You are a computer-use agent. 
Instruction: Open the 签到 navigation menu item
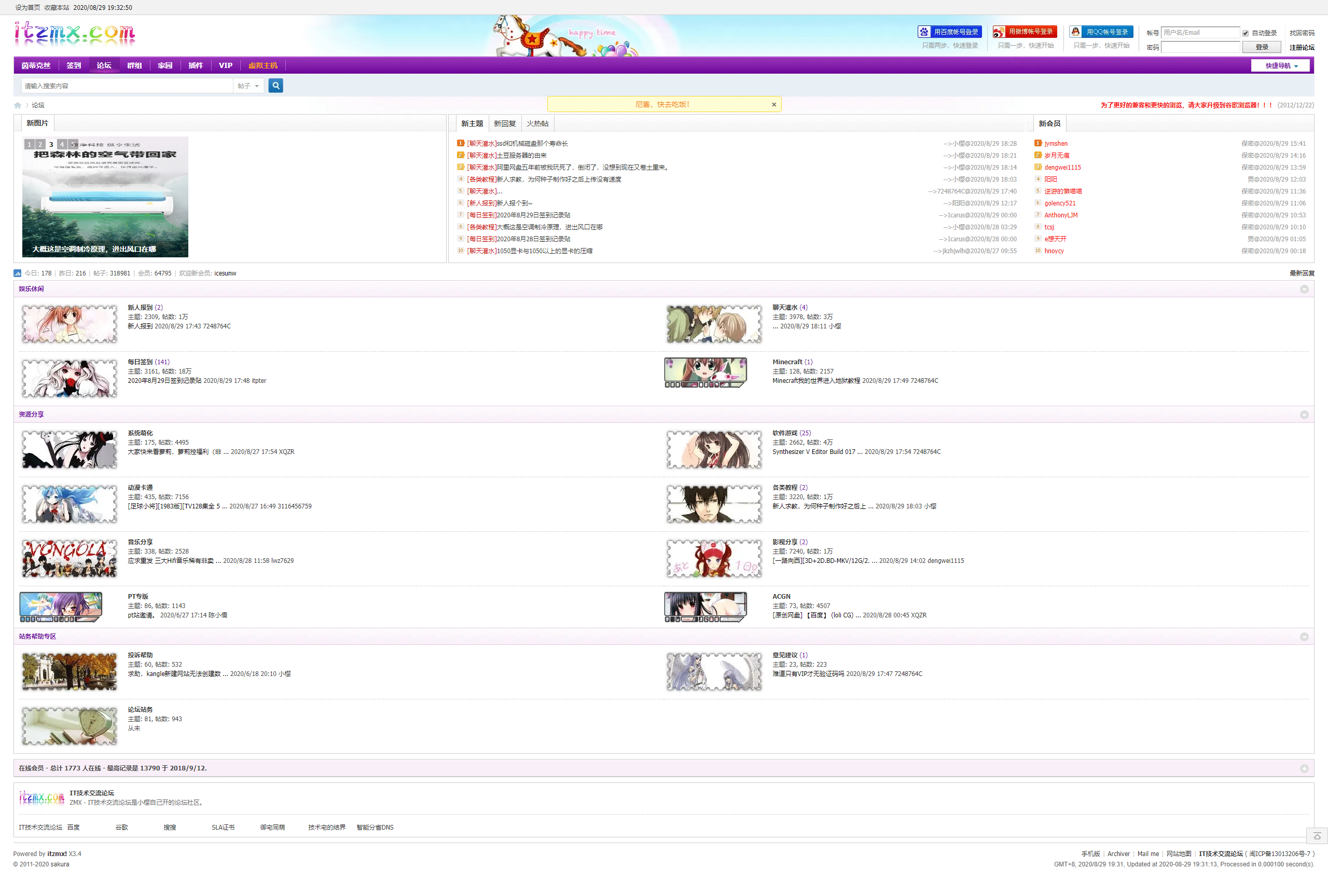(74, 66)
